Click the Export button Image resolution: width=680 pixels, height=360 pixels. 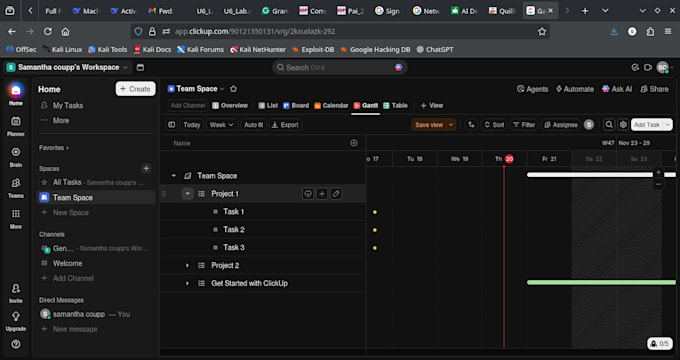tap(285, 125)
